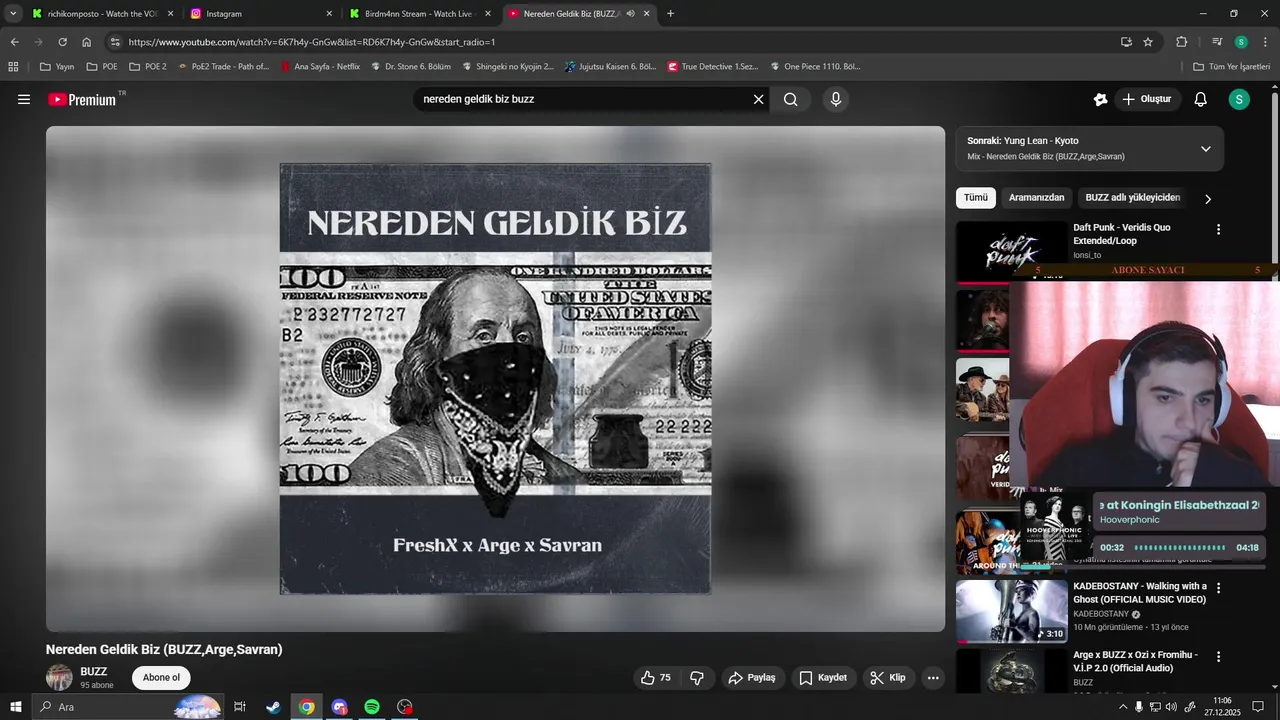Open options menu for KADEBOSTANY video
Viewport: 1280px width, 720px height.
1218,589
